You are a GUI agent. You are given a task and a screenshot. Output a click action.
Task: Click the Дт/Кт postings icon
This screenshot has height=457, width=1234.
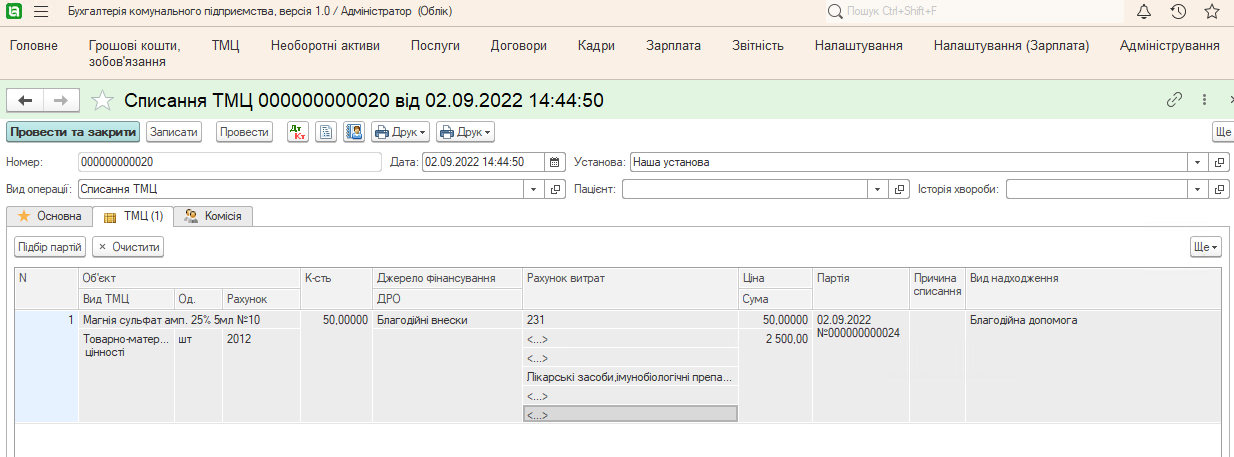pyautogui.click(x=297, y=132)
